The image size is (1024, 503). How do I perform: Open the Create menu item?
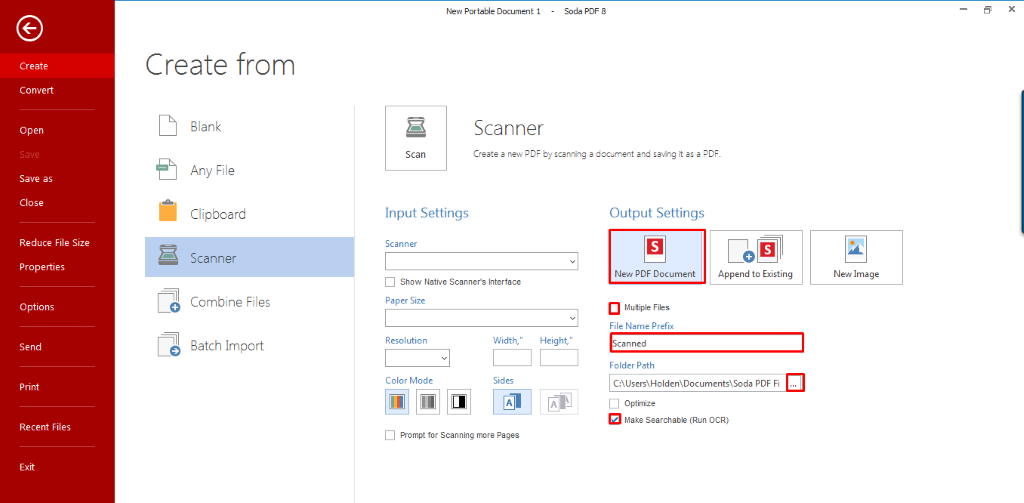pos(57,66)
